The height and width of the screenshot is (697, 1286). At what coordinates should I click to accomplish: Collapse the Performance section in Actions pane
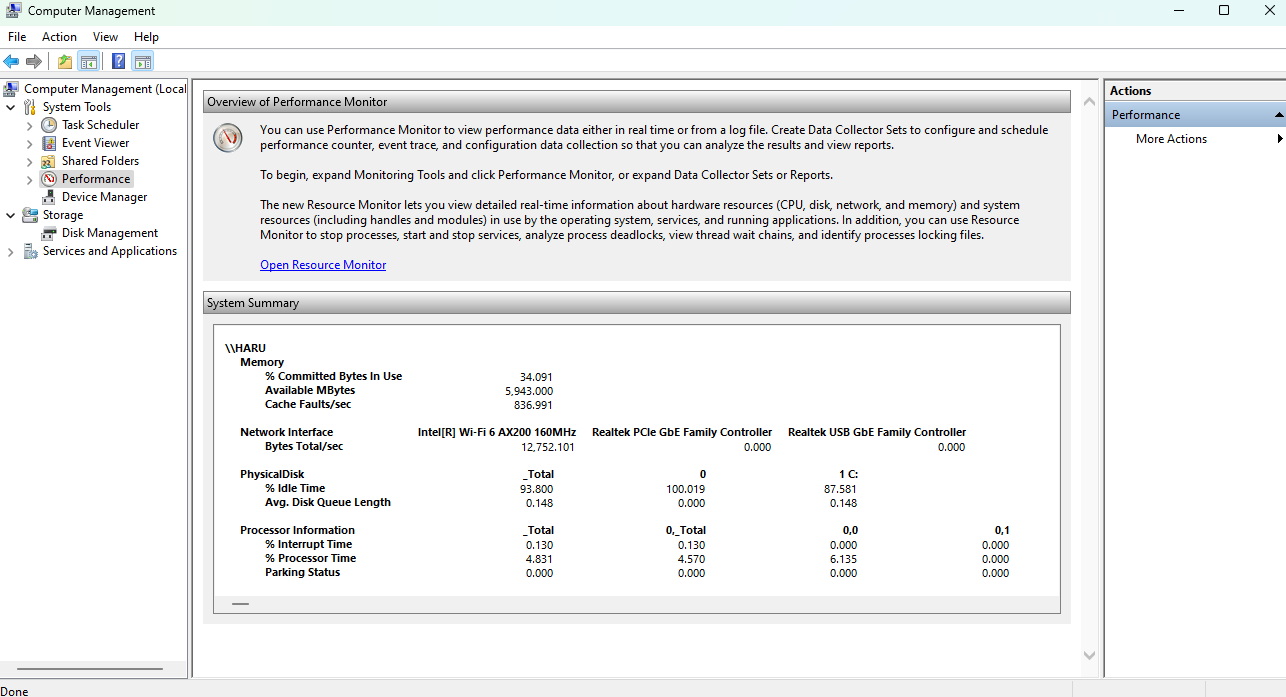(x=1278, y=115)
